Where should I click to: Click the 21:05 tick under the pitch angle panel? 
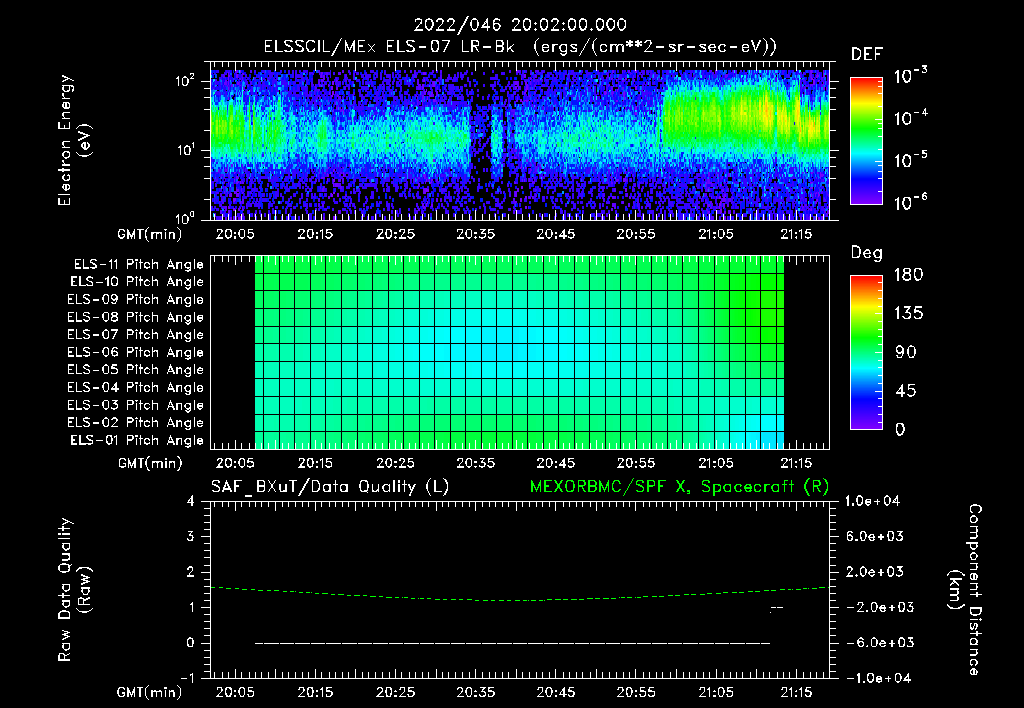(716, 463)
